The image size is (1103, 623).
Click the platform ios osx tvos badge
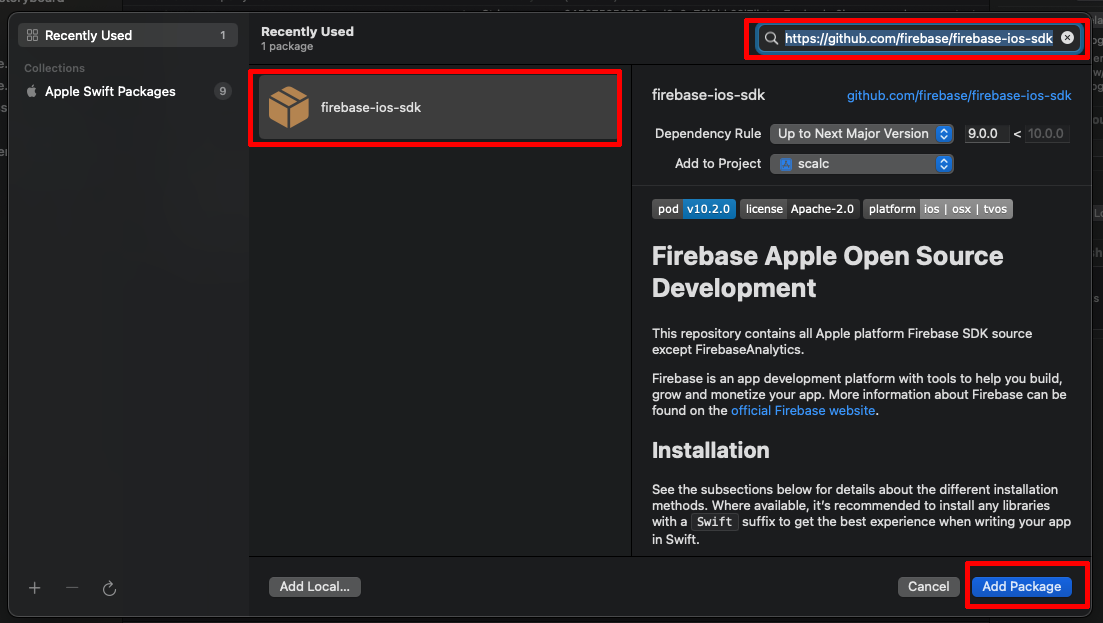(938, 209)
